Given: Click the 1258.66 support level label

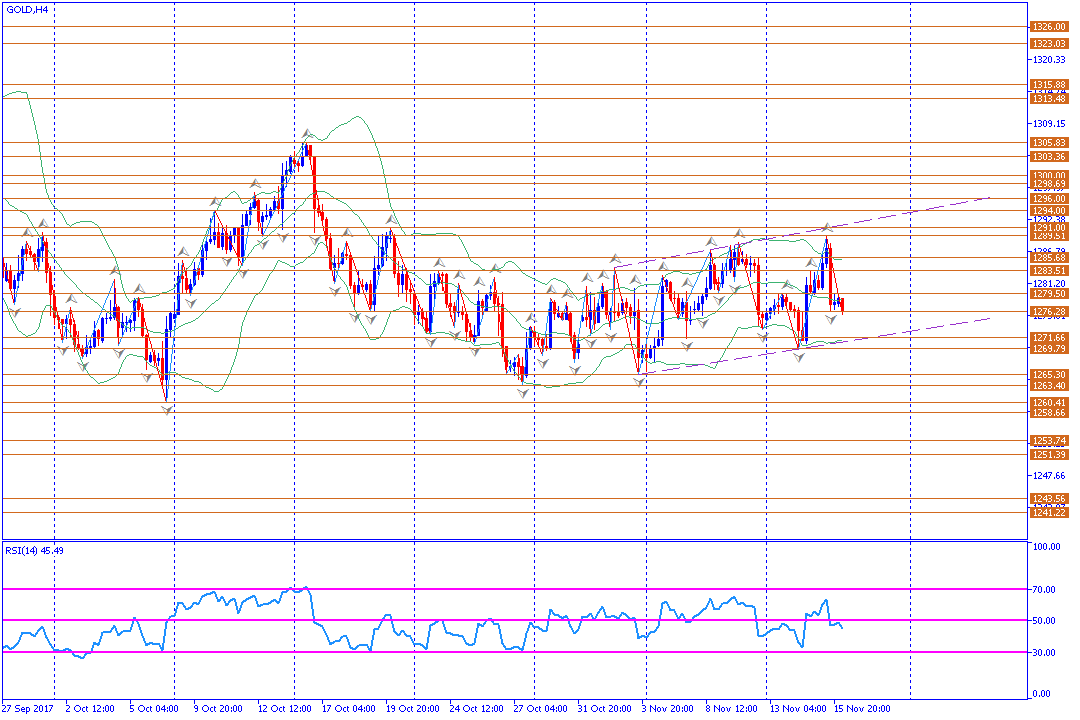Looking at the screenshot, I should (1049, 413).
